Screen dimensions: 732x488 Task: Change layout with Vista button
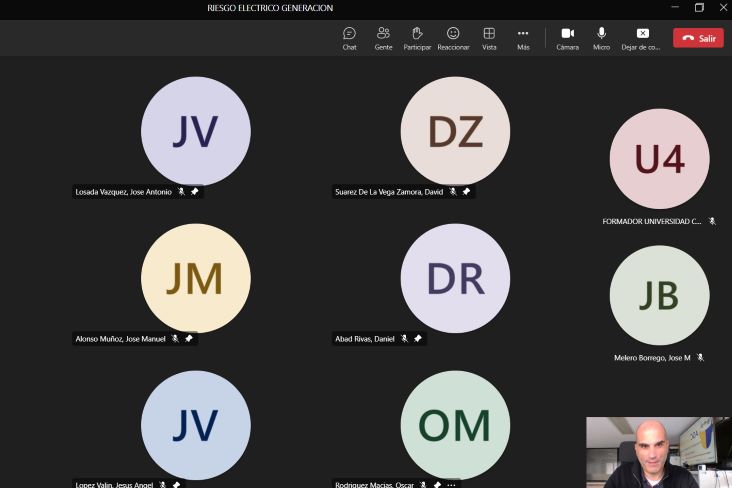pyautogui.click(x=489, y=38)
